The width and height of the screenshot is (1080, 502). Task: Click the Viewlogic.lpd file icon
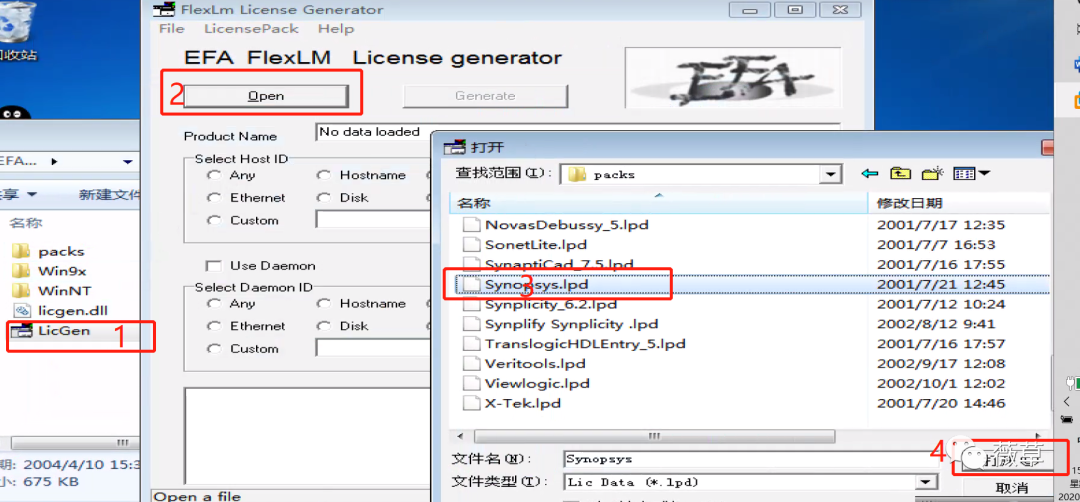(x=470, y=384)
